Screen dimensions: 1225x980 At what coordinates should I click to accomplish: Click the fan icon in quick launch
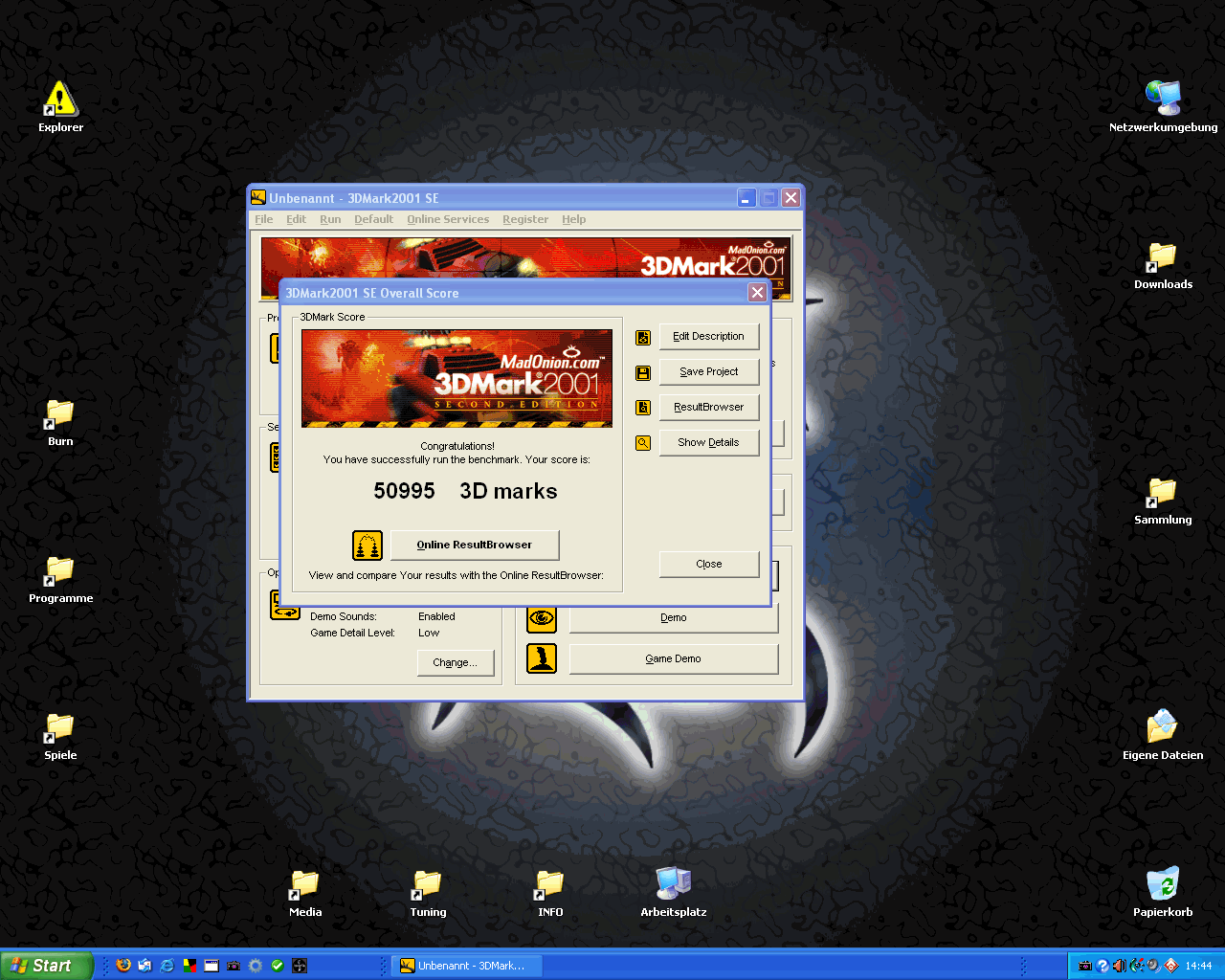point(300,966)
